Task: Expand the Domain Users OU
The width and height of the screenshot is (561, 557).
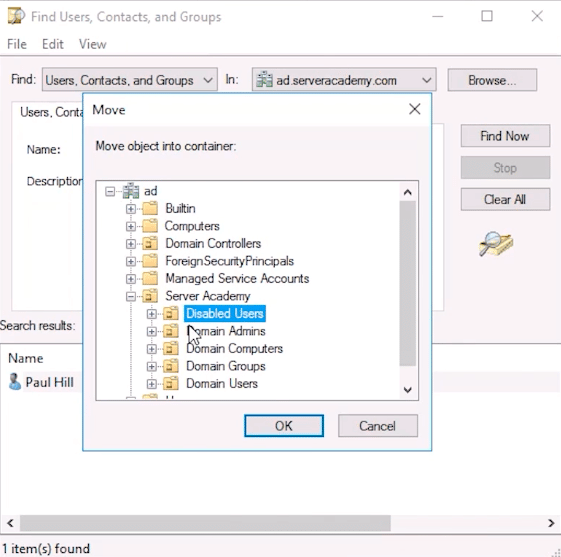Action: (x=151, y=384)
